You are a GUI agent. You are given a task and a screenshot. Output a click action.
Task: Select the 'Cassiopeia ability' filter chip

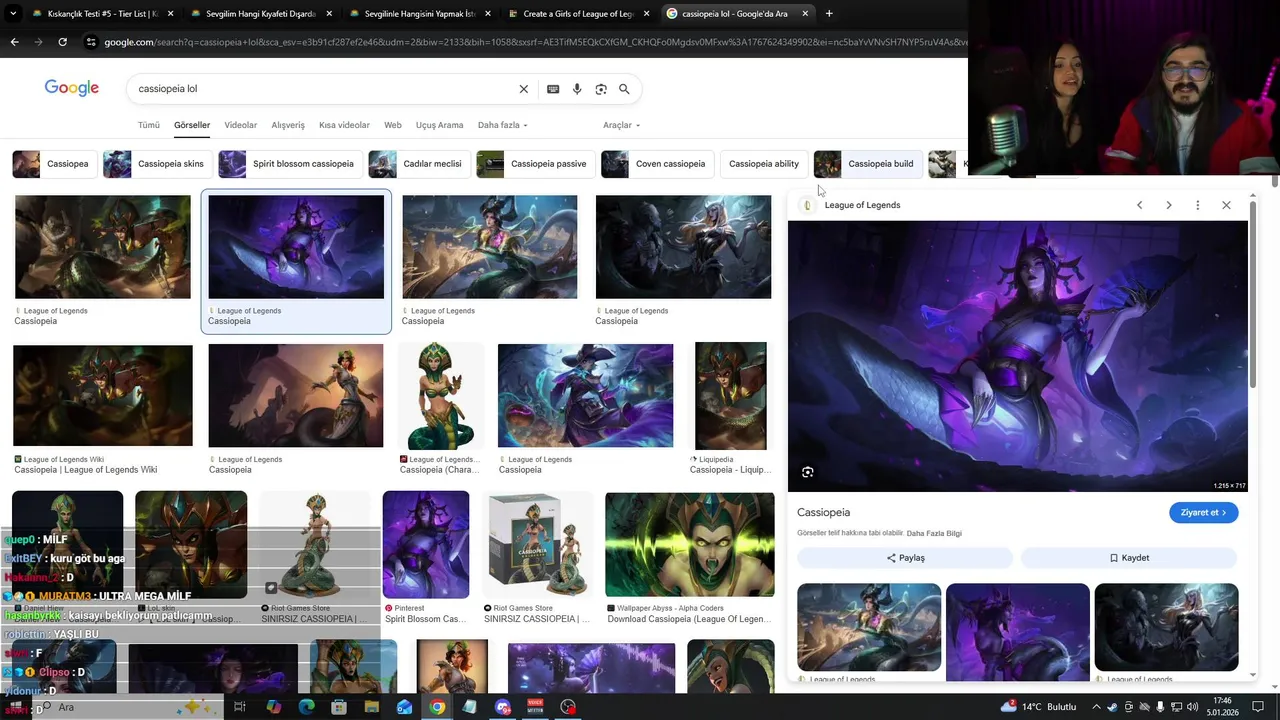tap(764, 164)
